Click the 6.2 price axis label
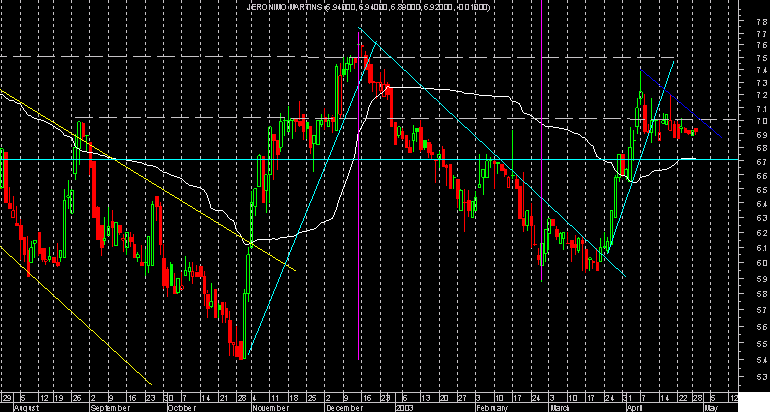Image resolution: width=770 pixels, height=412 pixels. tap(762, 233)
